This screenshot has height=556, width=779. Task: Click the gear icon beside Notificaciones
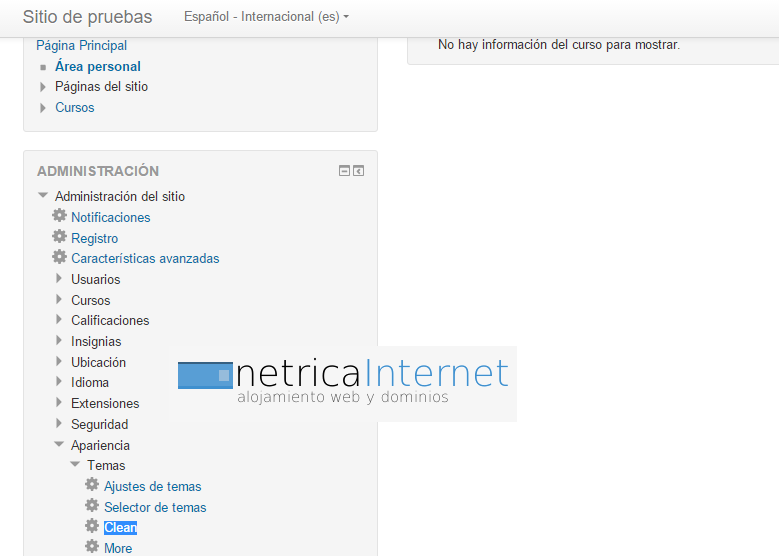pos(59,217)
